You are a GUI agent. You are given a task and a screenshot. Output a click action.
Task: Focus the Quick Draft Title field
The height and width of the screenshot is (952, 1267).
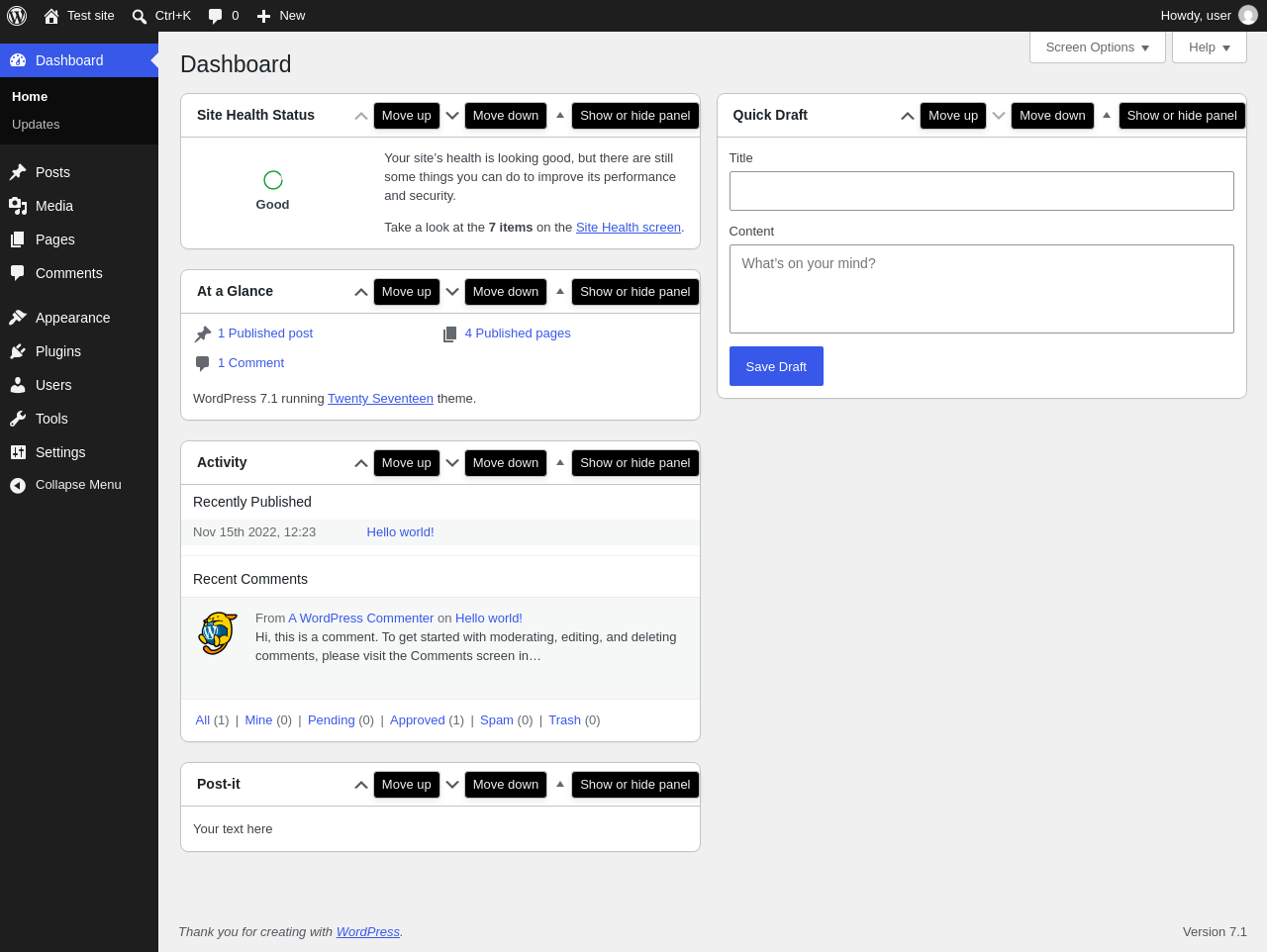(982, 191)
